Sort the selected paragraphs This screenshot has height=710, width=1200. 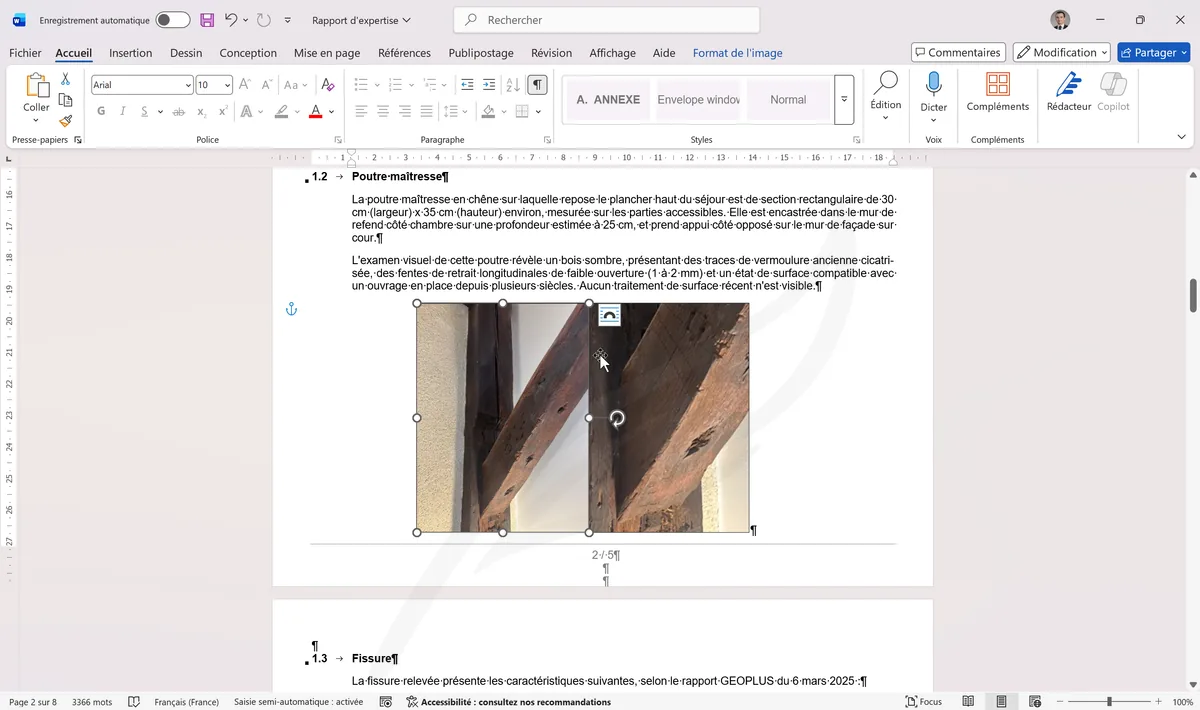coord(512,84)
